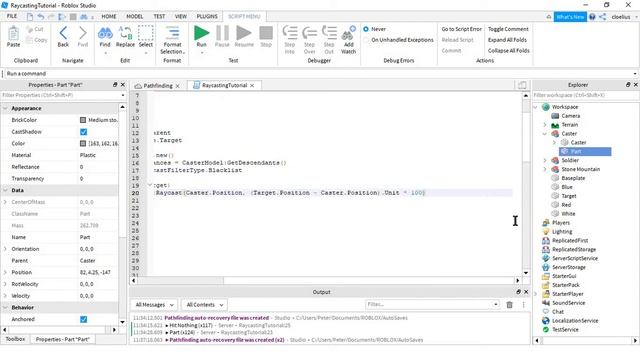640x360 pixels.
Task: Click Format Selection icon
Action: click(x=172, y=33)
